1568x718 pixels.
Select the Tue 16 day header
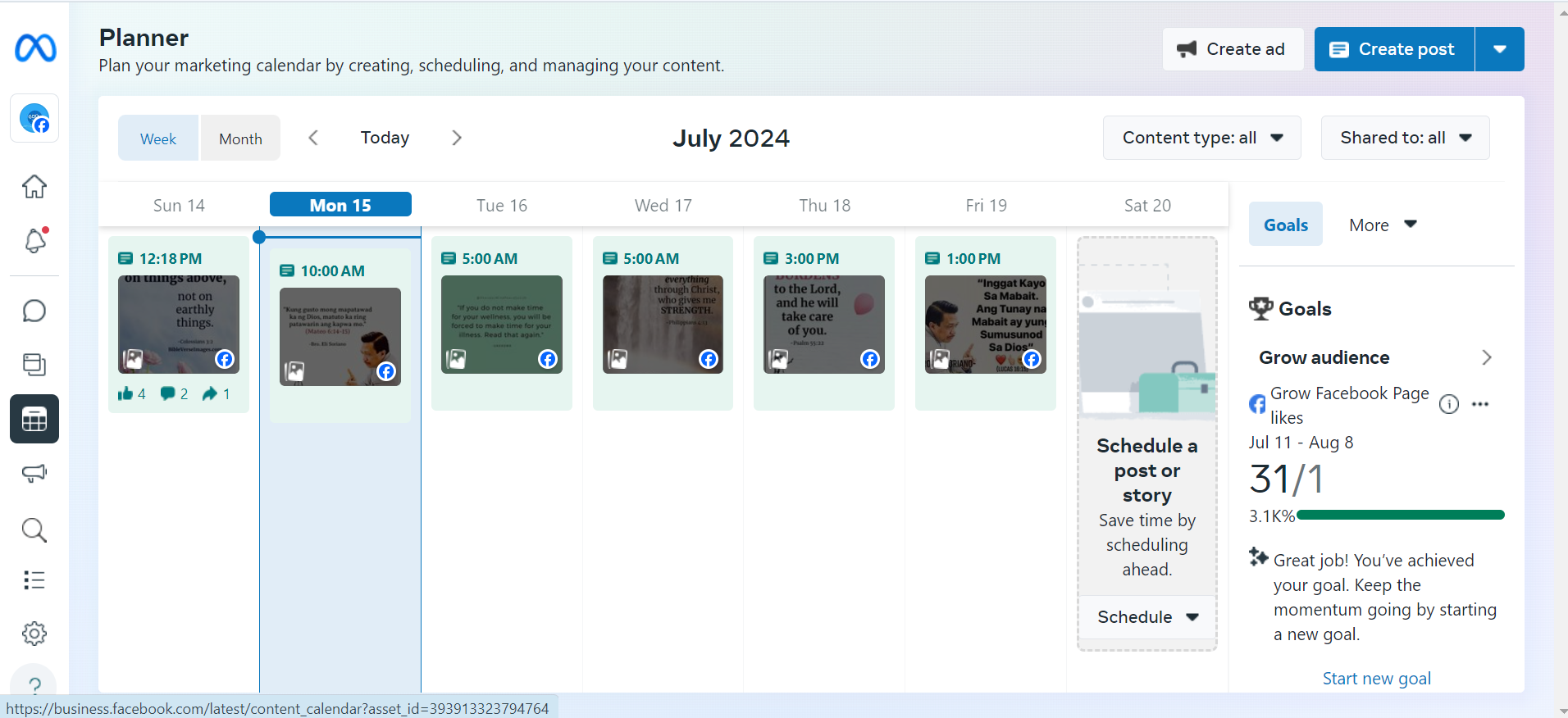[502, 206]
